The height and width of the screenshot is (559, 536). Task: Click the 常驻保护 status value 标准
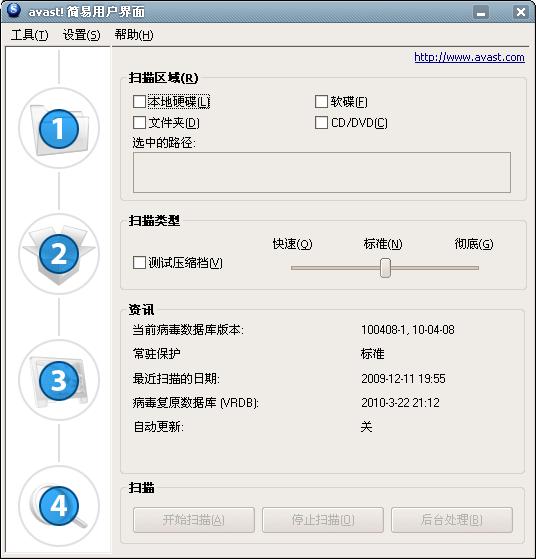(x=373, y=354)
